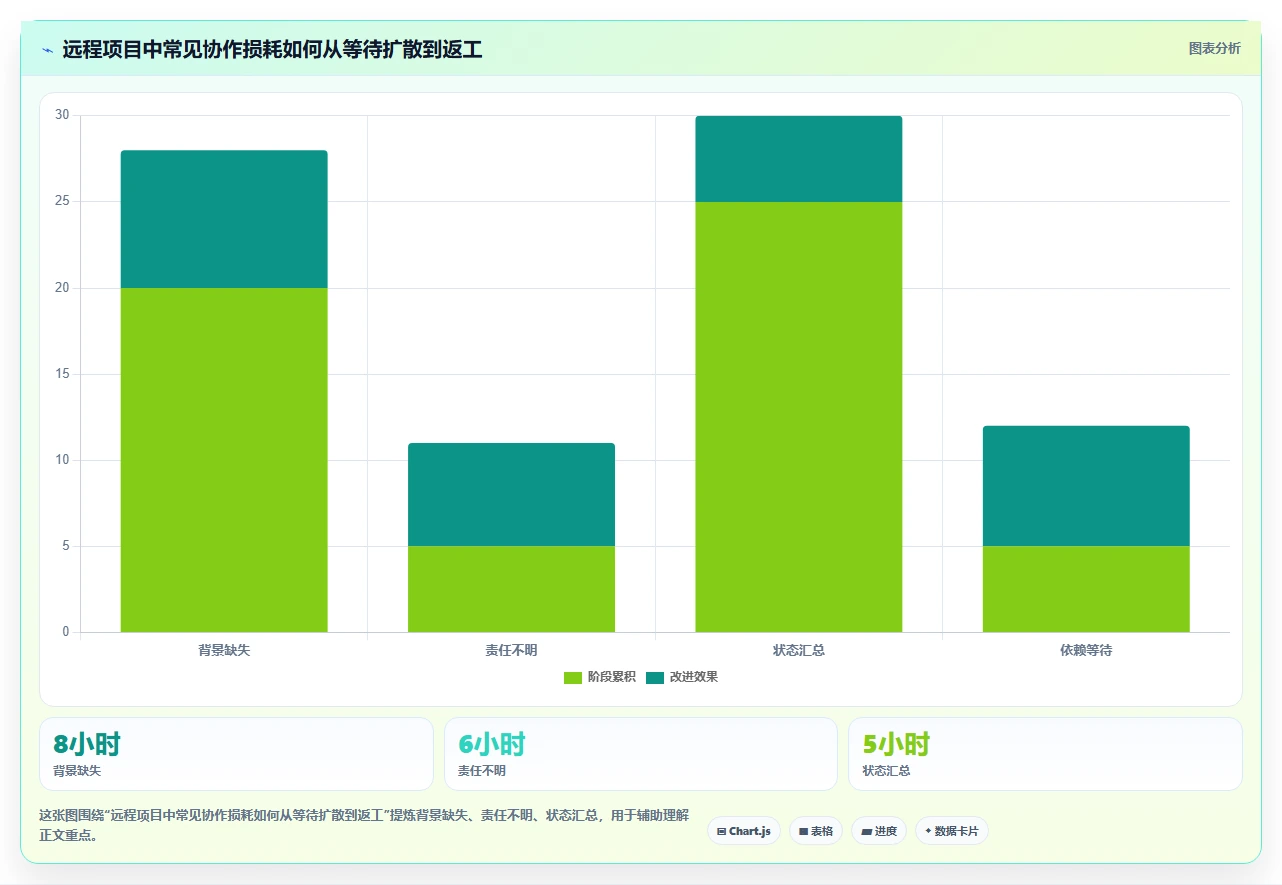Screen dimensions: 1282x885
Task: Click the y-axis value 30
Action: click(x=62, y=115)
